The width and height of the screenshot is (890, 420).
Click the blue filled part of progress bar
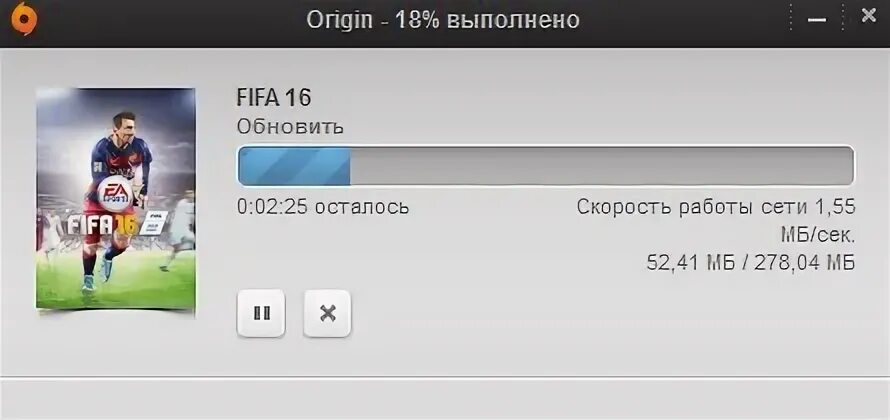coord(294,166)
